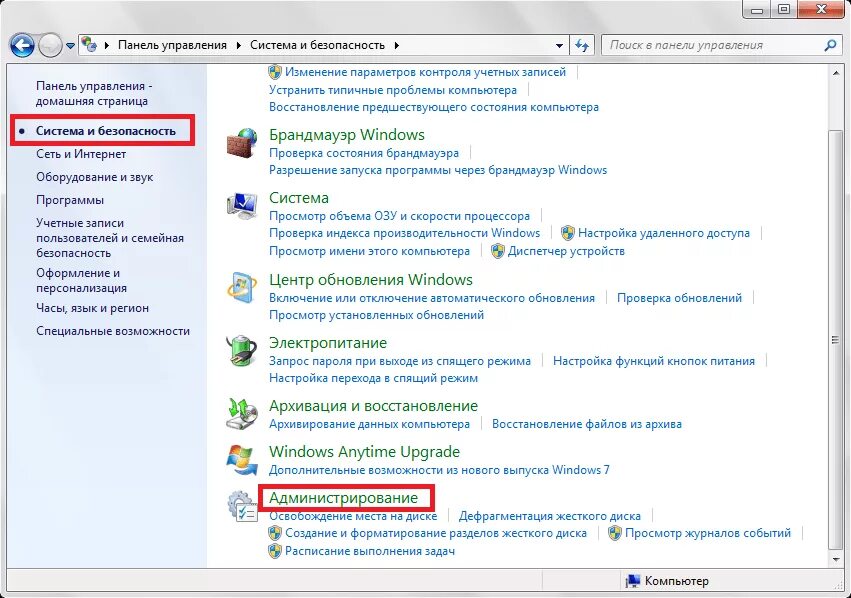Screen dimensions: 851x598
Task: Open Программы category in sidebar
Action: pyautogui.click(x=69, y=200)
